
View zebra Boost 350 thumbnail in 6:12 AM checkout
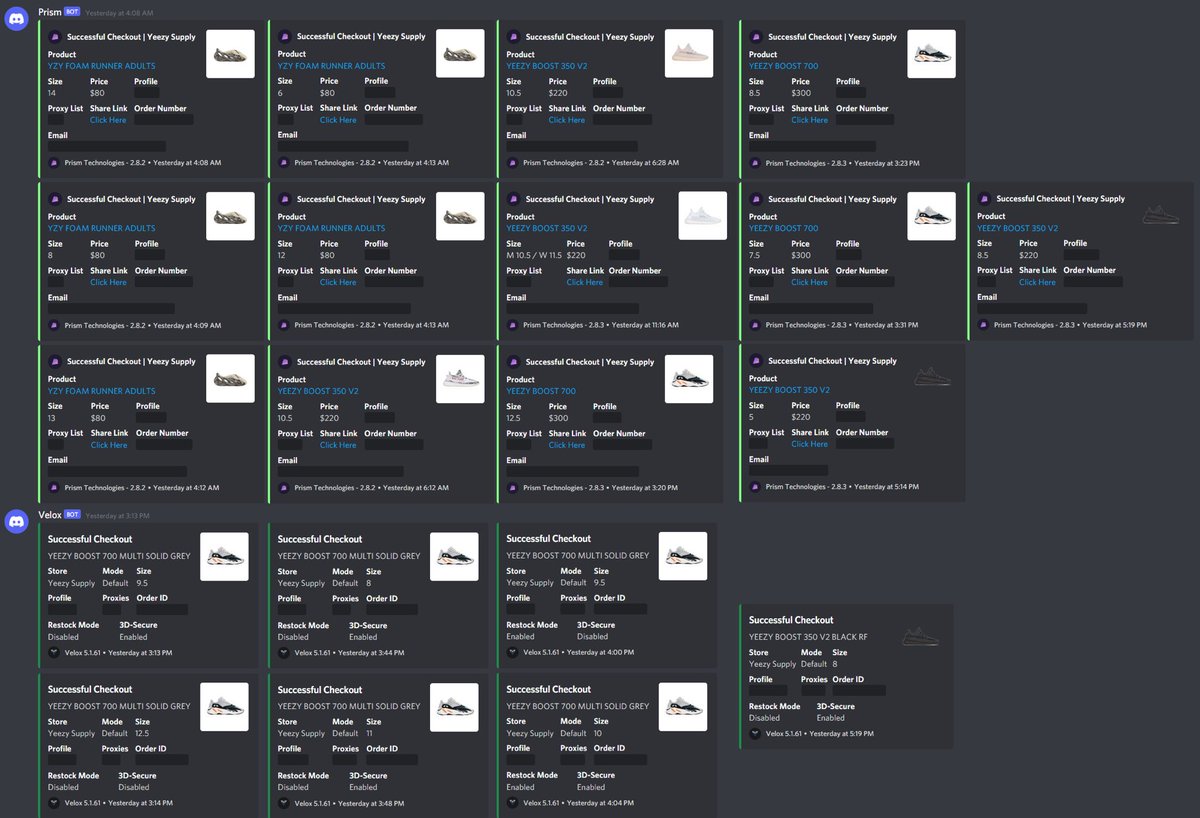[x=460, y=378]
